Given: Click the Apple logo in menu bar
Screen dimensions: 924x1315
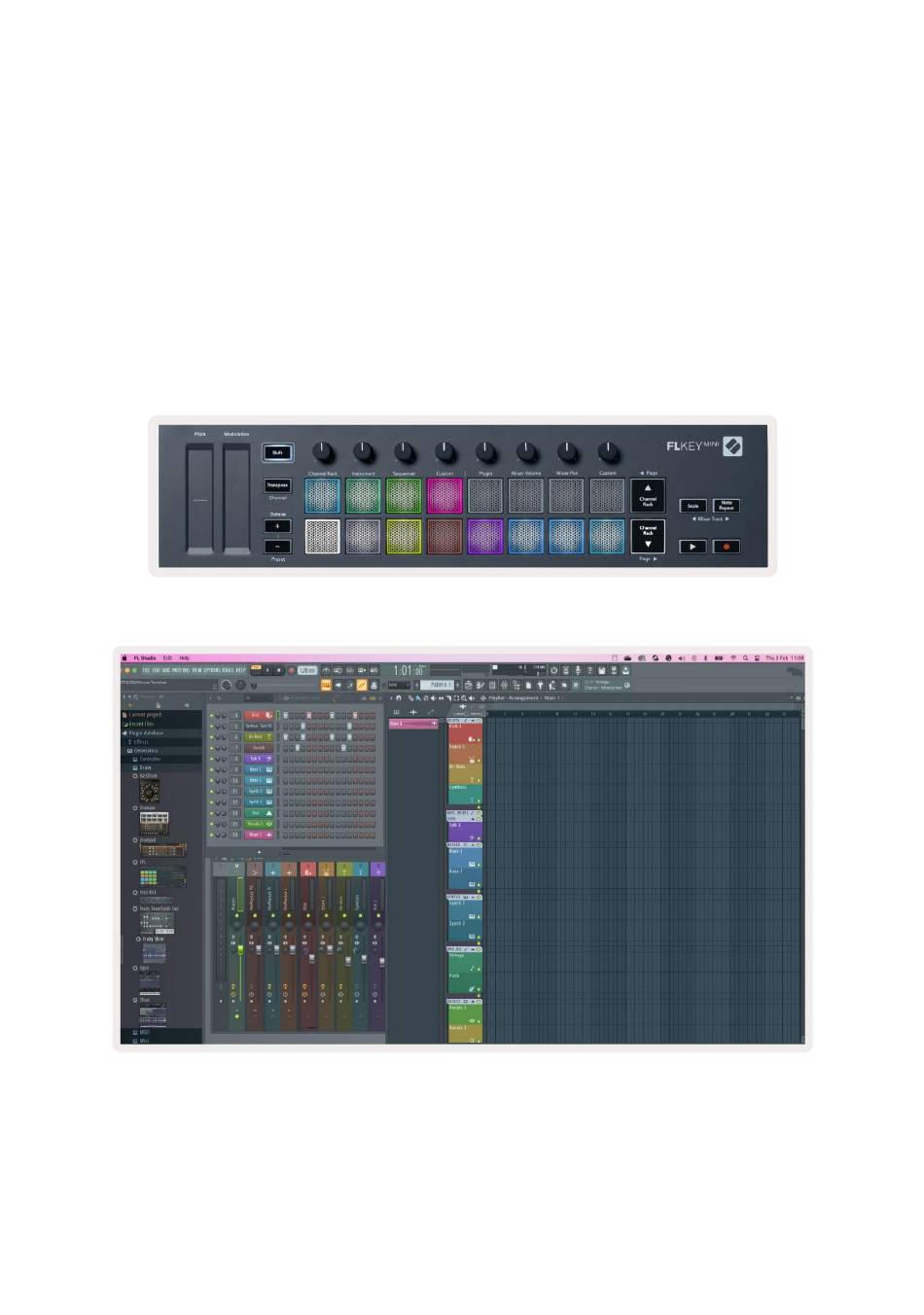Looking at the screenshot, I should [x=124, y=657].
